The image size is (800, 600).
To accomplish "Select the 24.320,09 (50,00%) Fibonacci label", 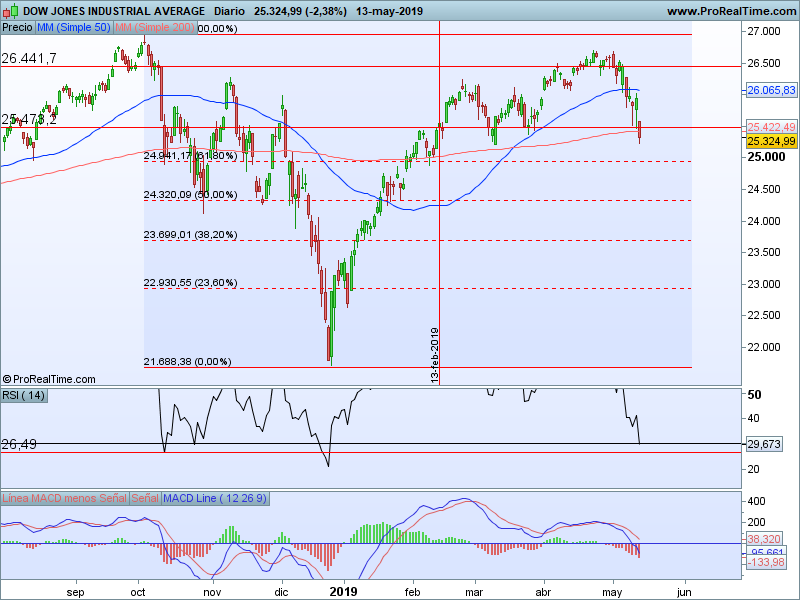I will pyautogui.click(x=190, y=194).
